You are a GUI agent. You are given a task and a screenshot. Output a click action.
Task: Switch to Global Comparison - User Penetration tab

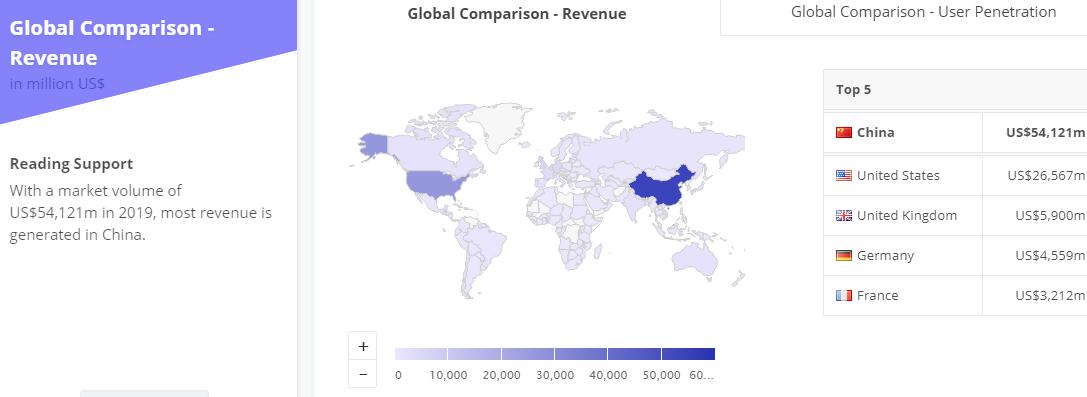923,12
